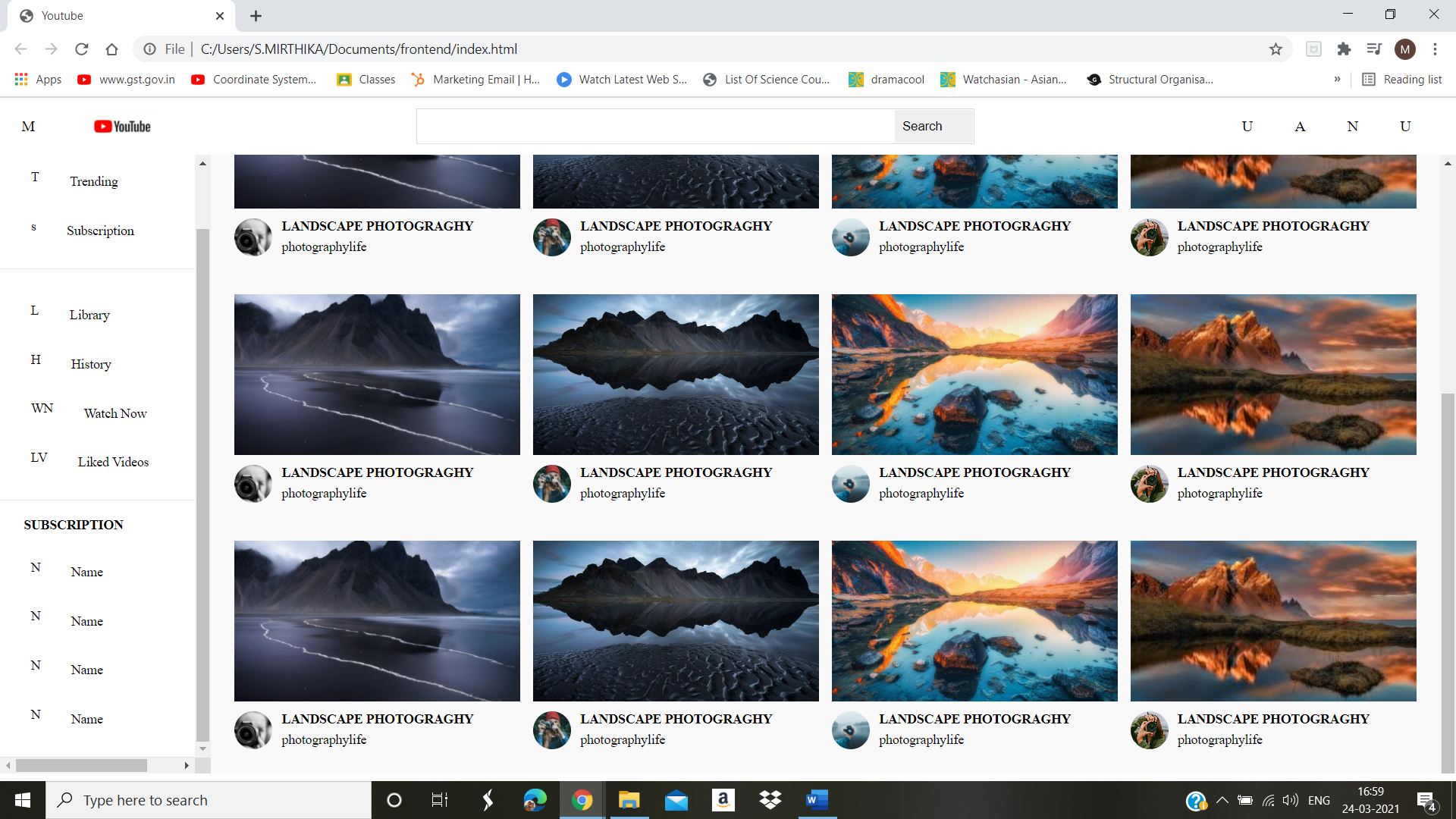Click the bookmark star in address bar
Image resolution: width=1456 pixels, height=819 pixels.
pyautogui.click(x=1276, y=49)
